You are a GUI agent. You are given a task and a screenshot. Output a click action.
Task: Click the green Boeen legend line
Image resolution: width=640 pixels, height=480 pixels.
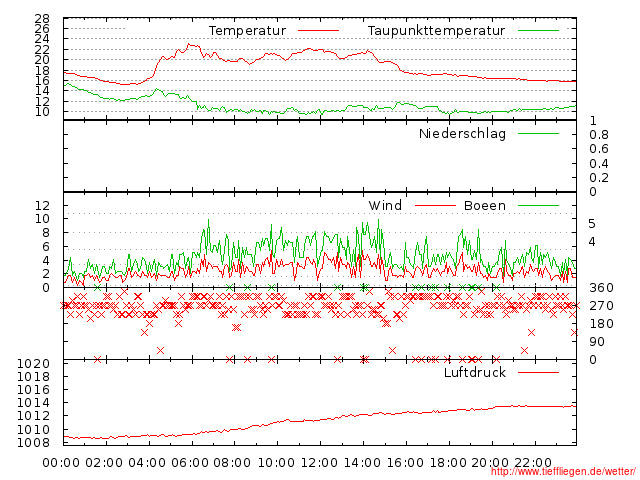click(x=538, y=206)
